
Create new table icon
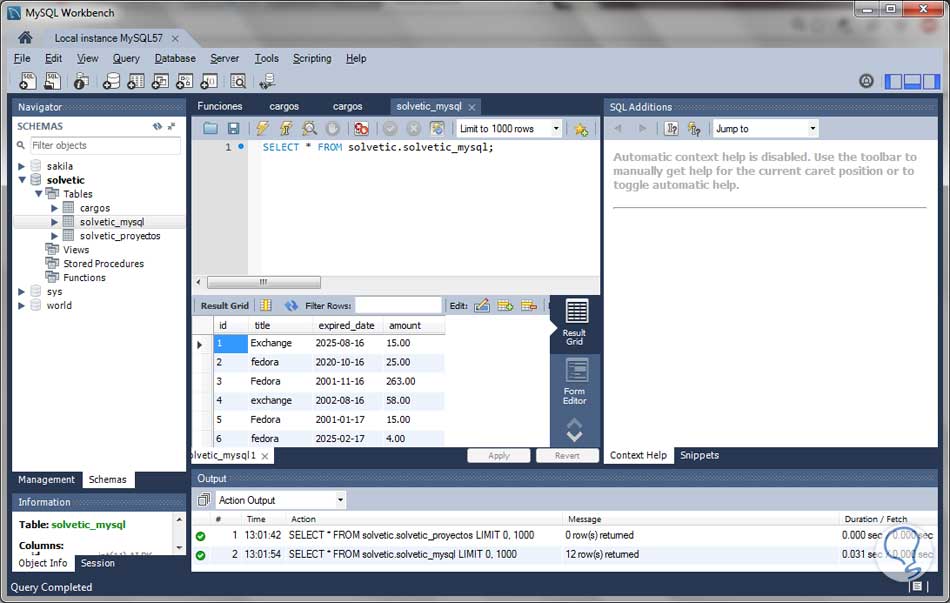pyautogui.click(x=136, y=81)
